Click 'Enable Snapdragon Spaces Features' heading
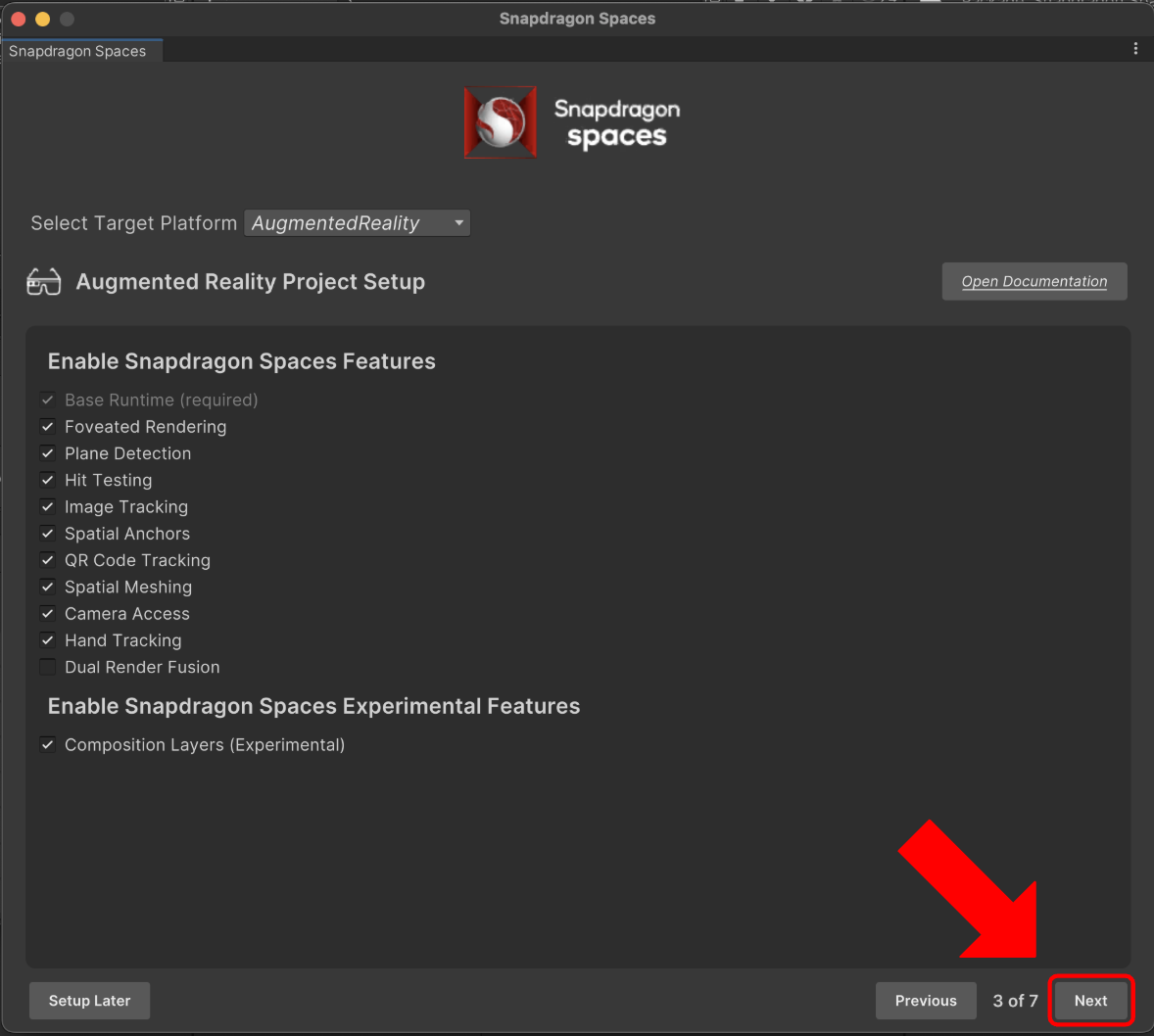The height and width of the screenshot is (1036, 1154). [241, 361]
